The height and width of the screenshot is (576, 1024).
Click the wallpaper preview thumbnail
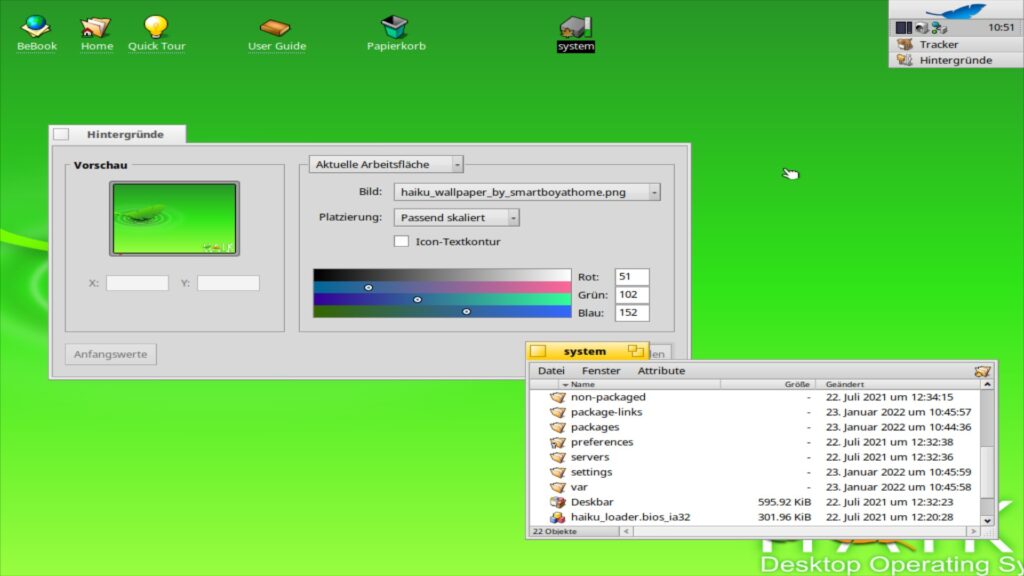174,219
